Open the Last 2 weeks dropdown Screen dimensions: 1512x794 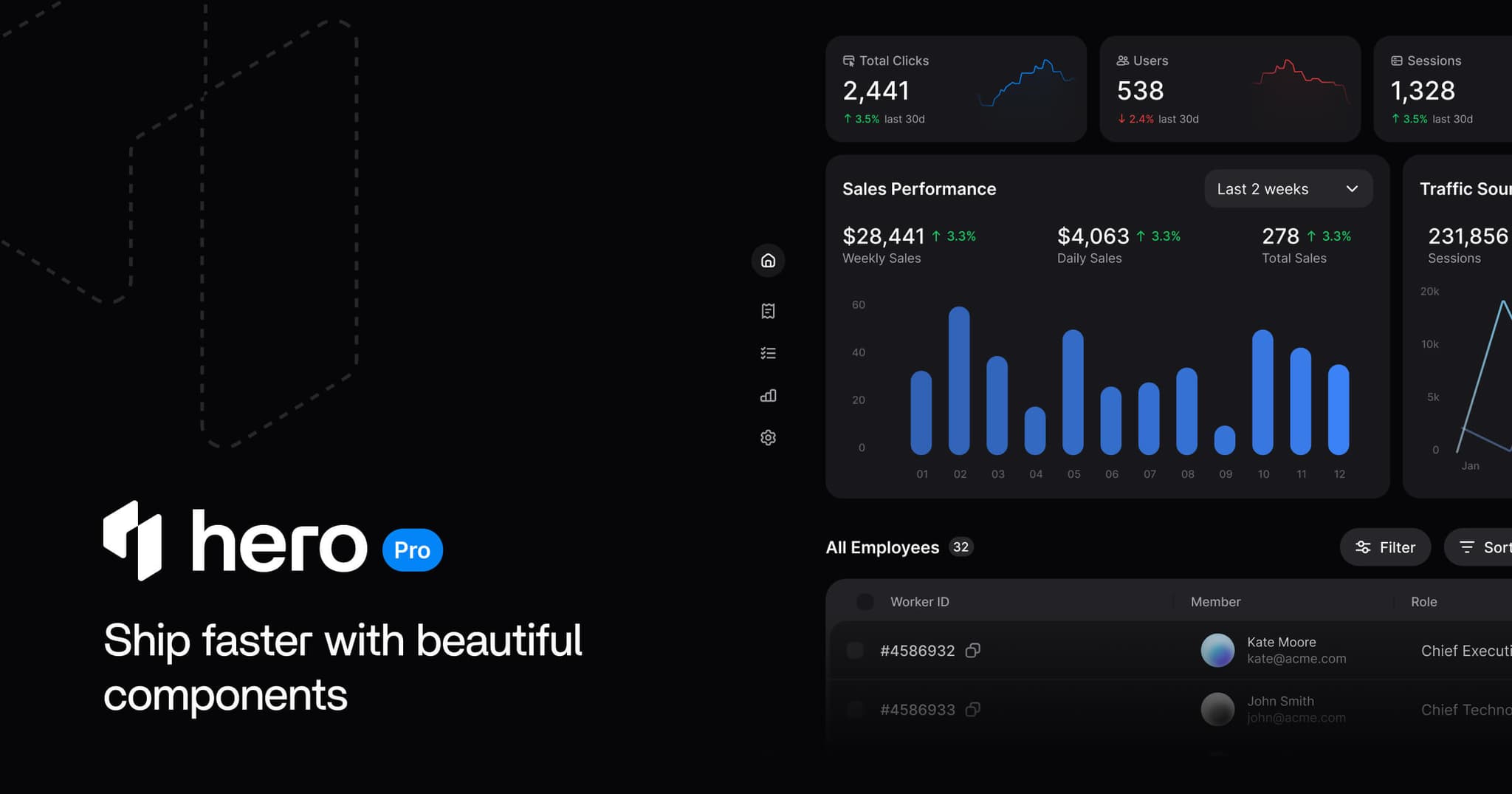(x=1288, y=189)
